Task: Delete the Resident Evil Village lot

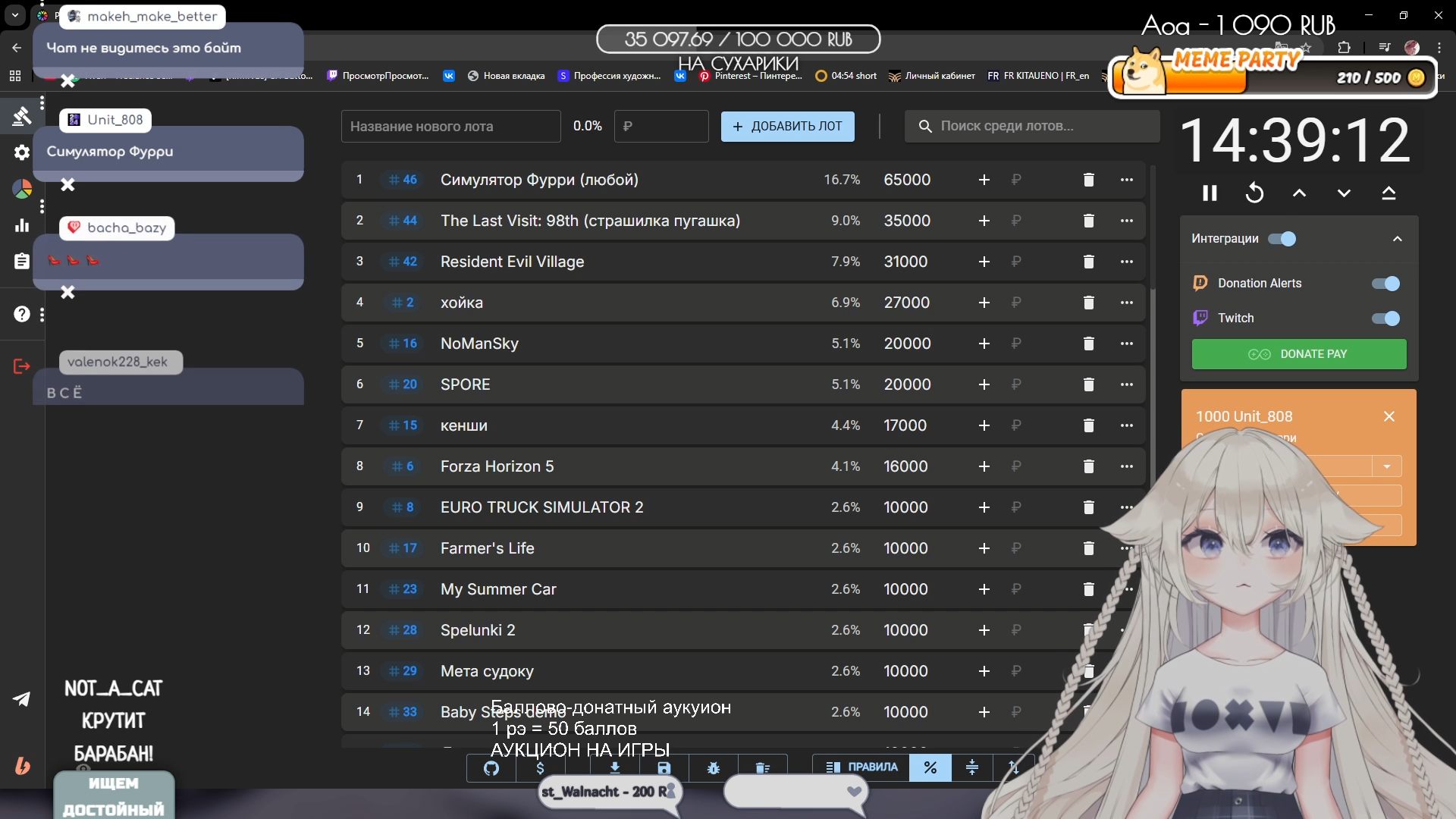Action: [1088, 262]
